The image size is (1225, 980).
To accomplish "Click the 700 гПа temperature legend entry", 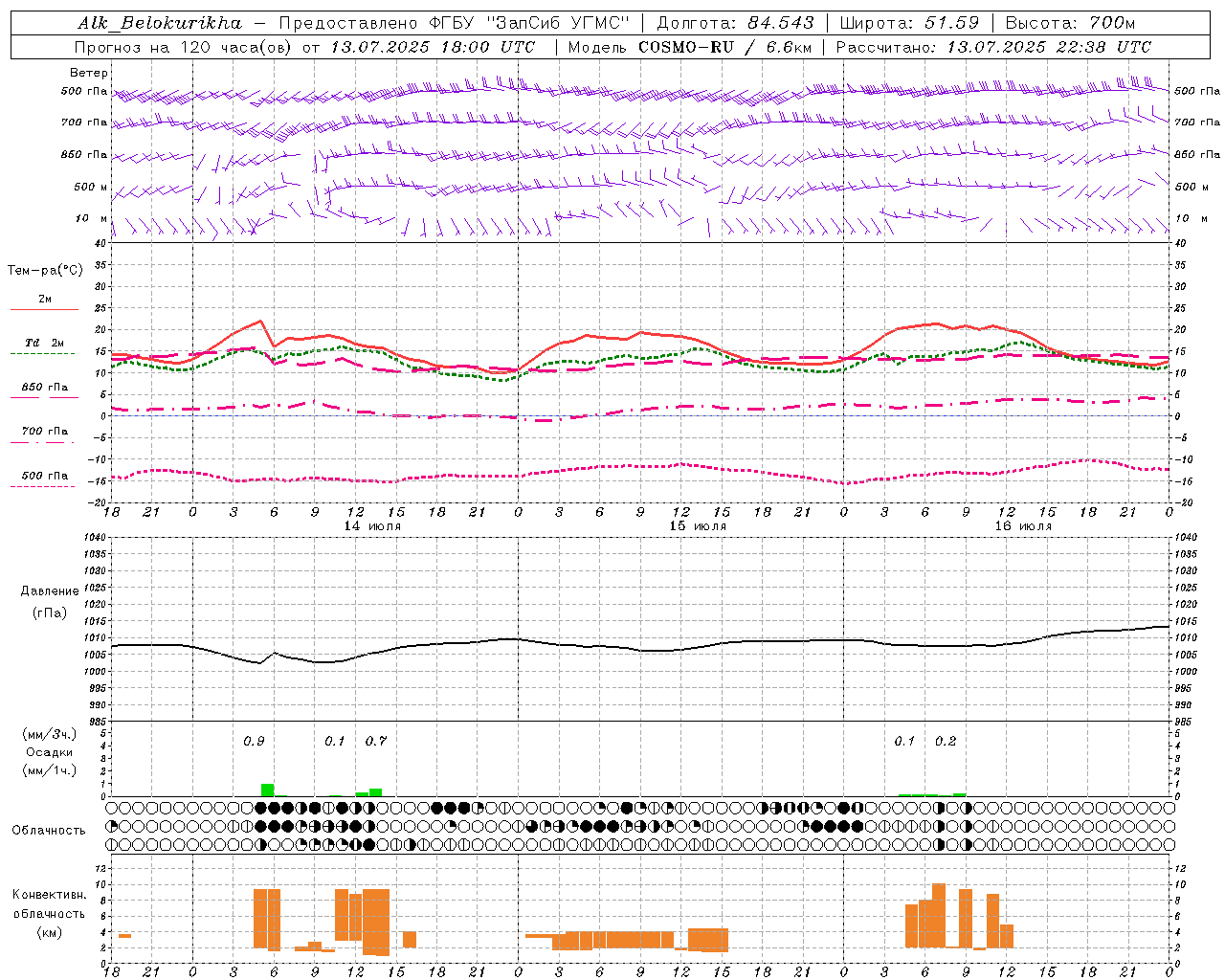I will click(x=44, y=432).
